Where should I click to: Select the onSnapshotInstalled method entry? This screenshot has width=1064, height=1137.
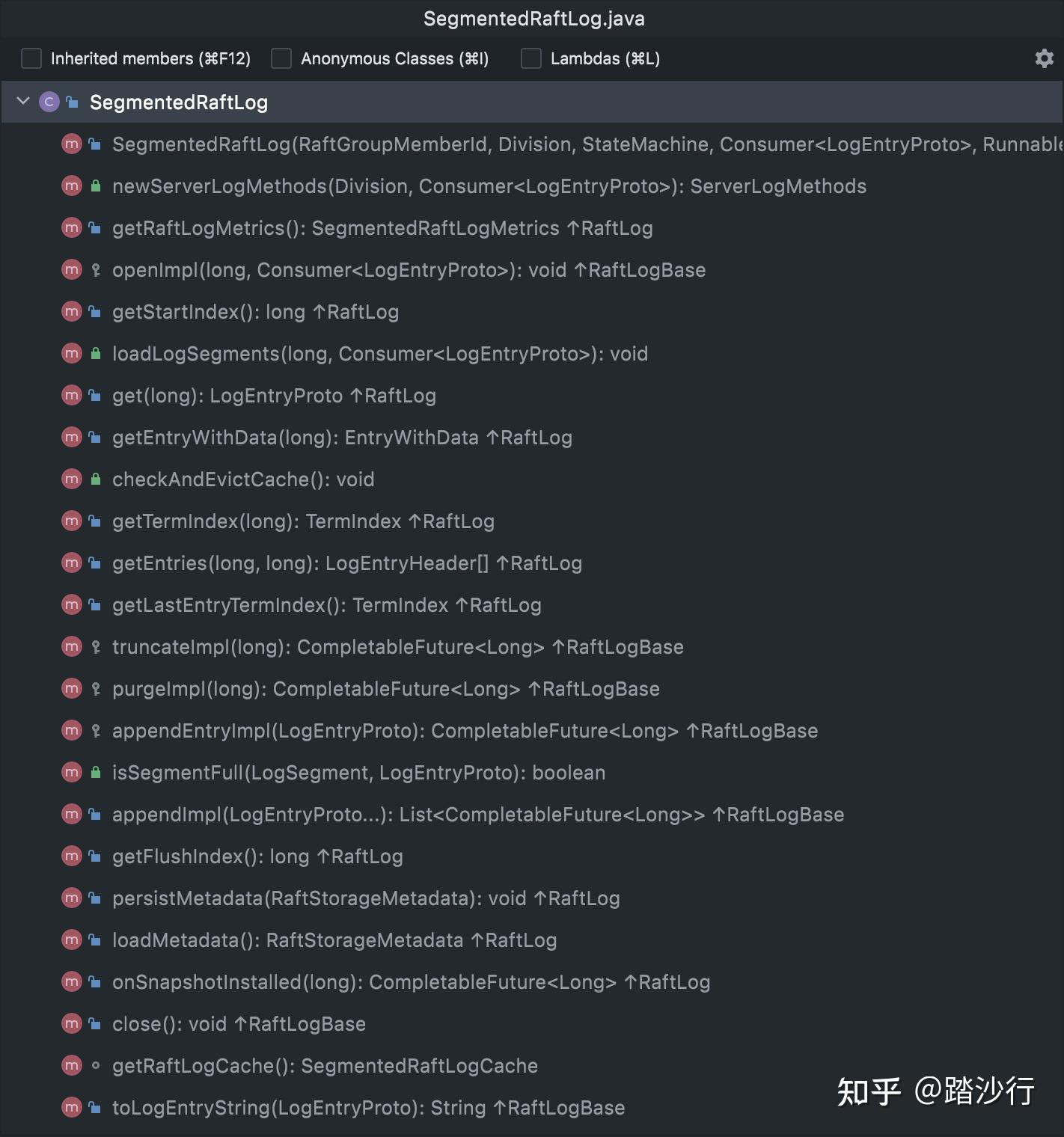coord(411,981)
